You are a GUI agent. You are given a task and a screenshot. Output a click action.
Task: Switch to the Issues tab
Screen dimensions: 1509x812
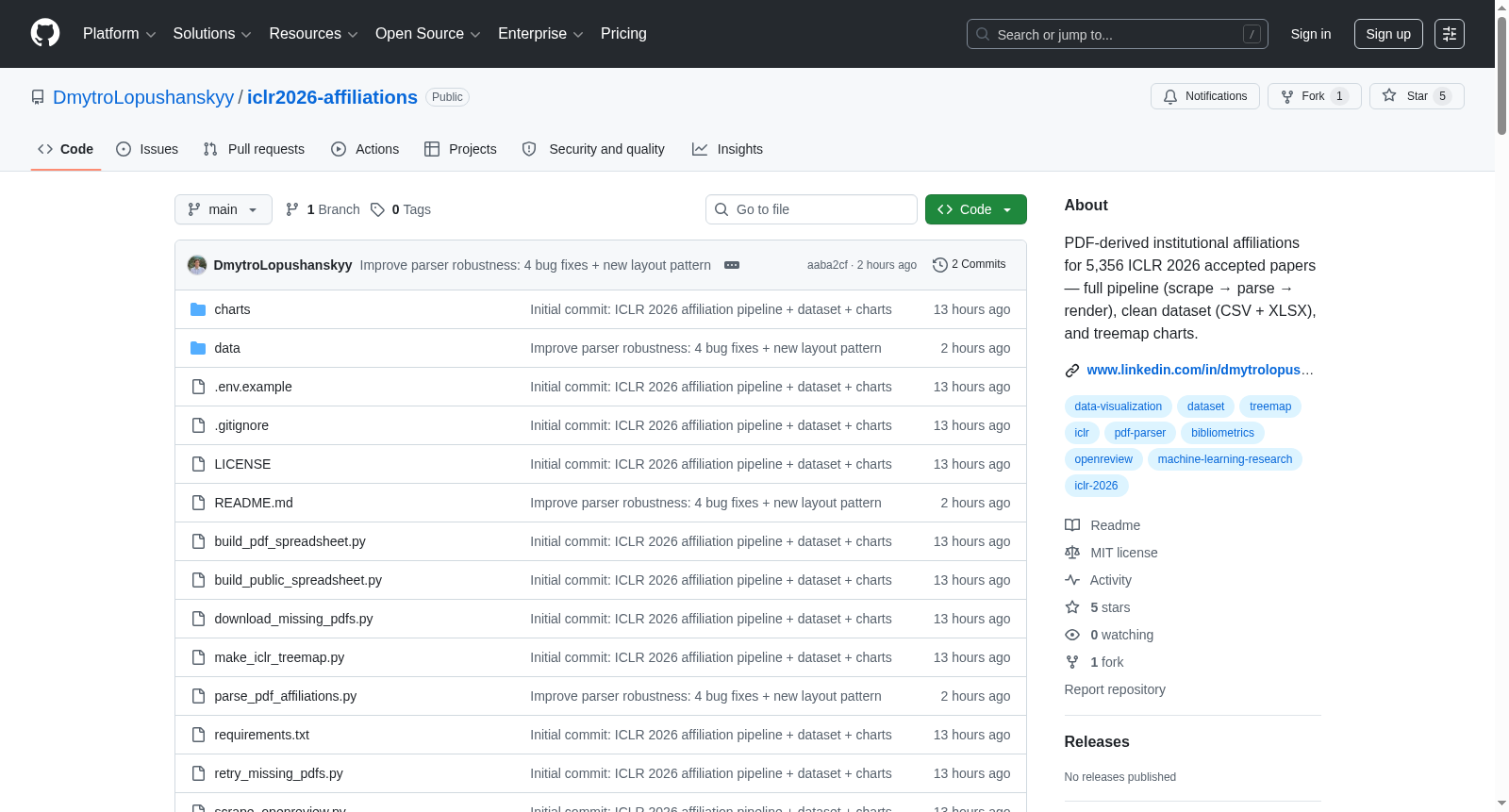147,149
